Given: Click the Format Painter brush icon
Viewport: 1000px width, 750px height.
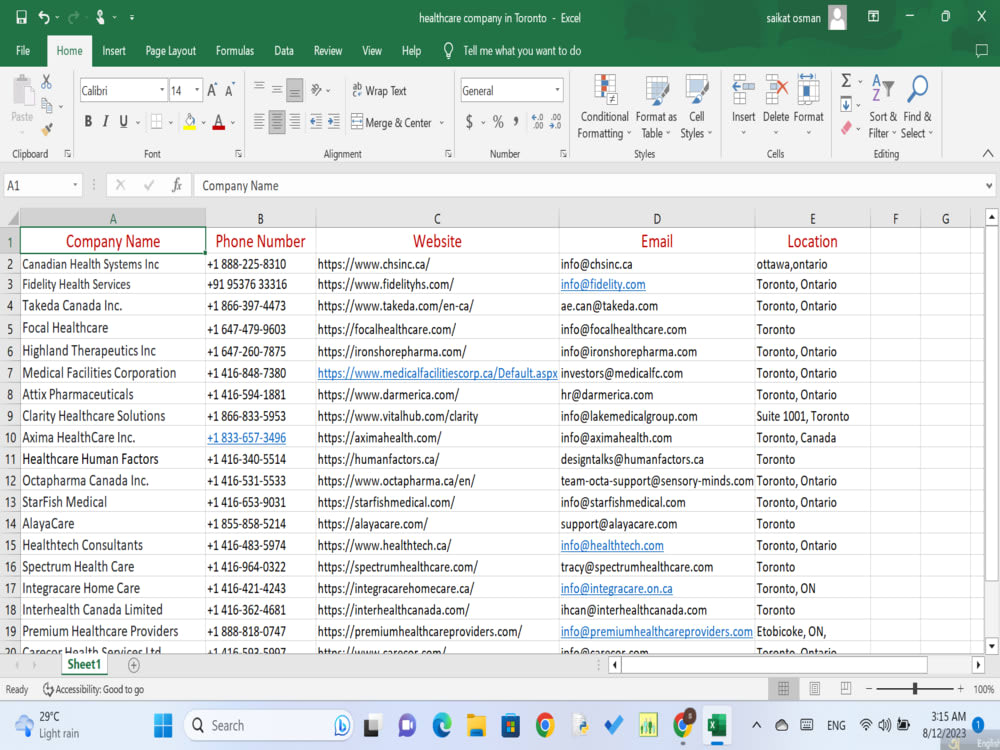Looking at the screenshot, I should pos(47,129).
